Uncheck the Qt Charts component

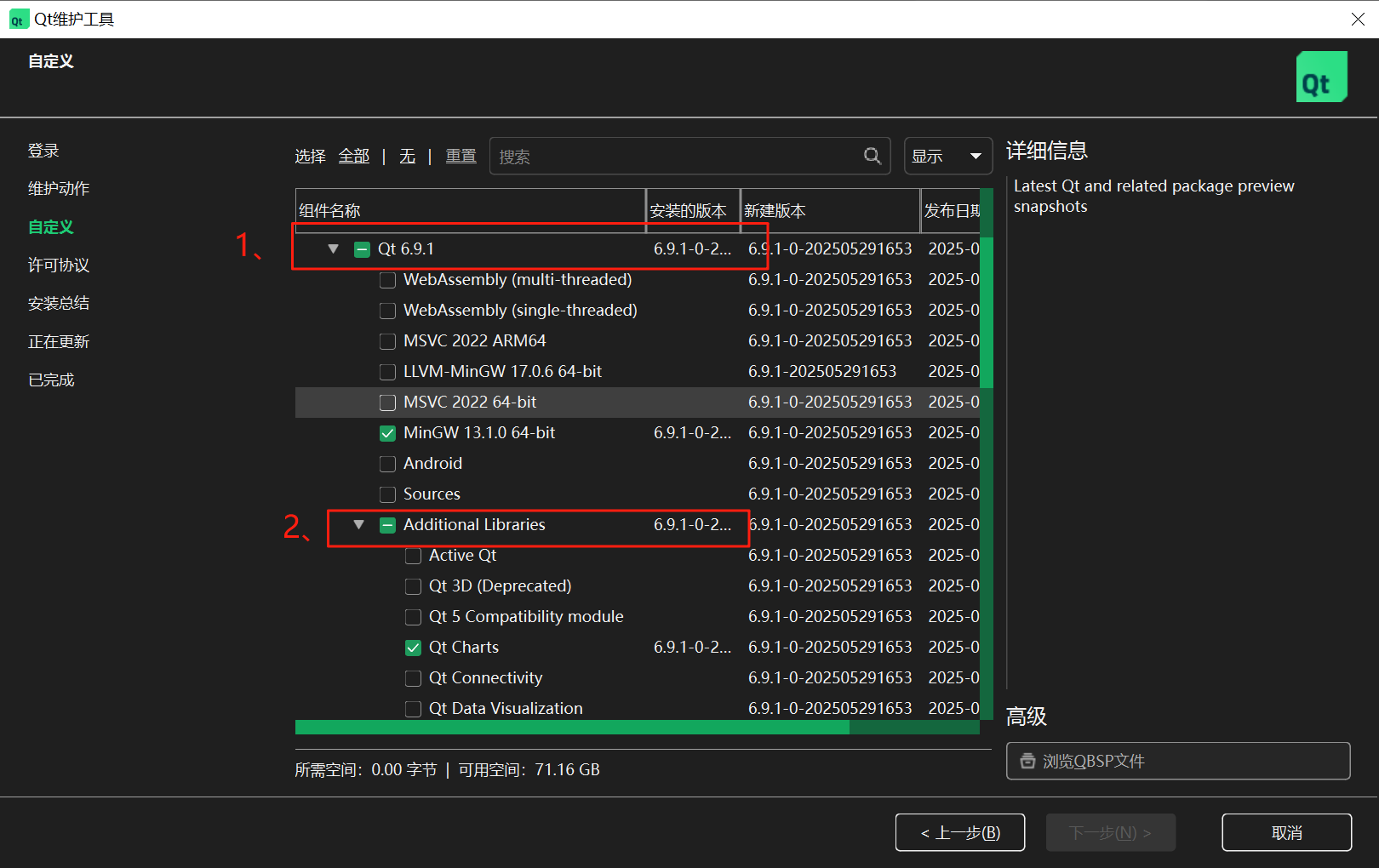(x=413, y=647)
